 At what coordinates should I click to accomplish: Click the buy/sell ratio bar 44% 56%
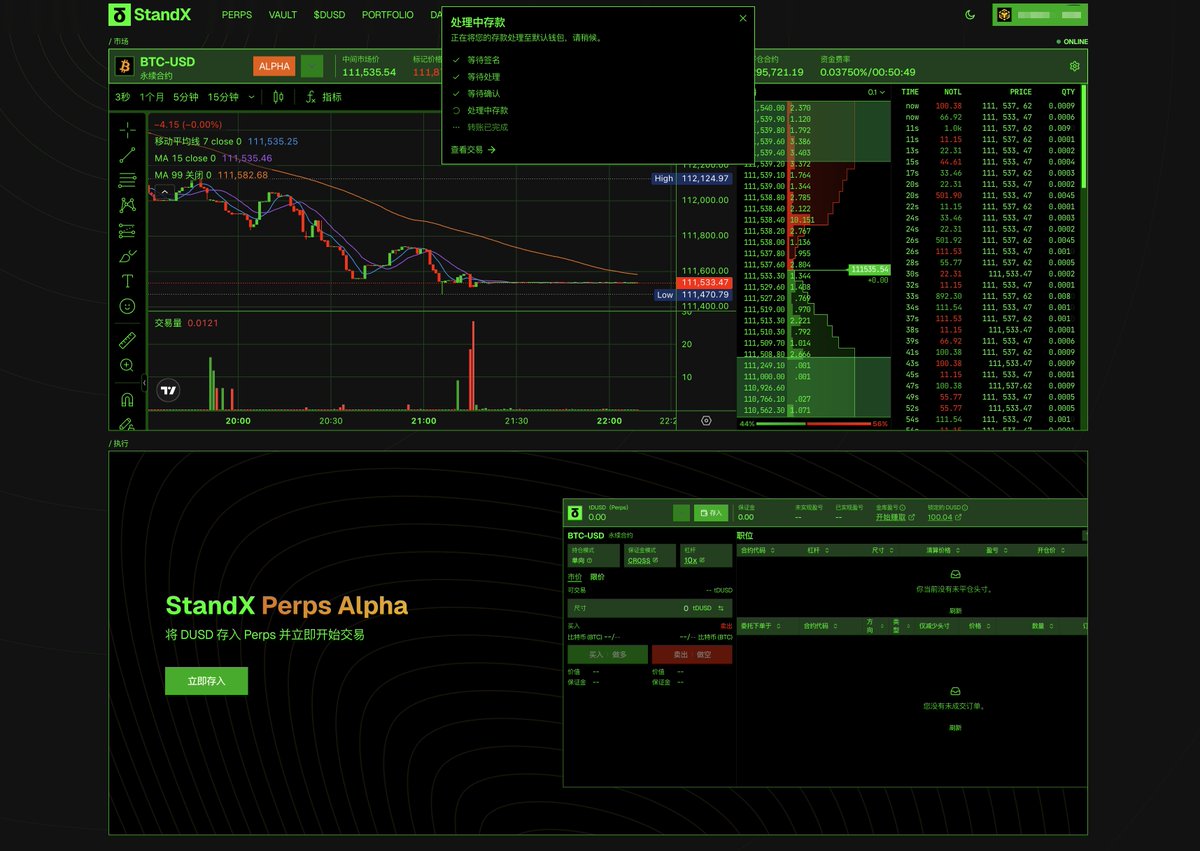pos(813,424)
